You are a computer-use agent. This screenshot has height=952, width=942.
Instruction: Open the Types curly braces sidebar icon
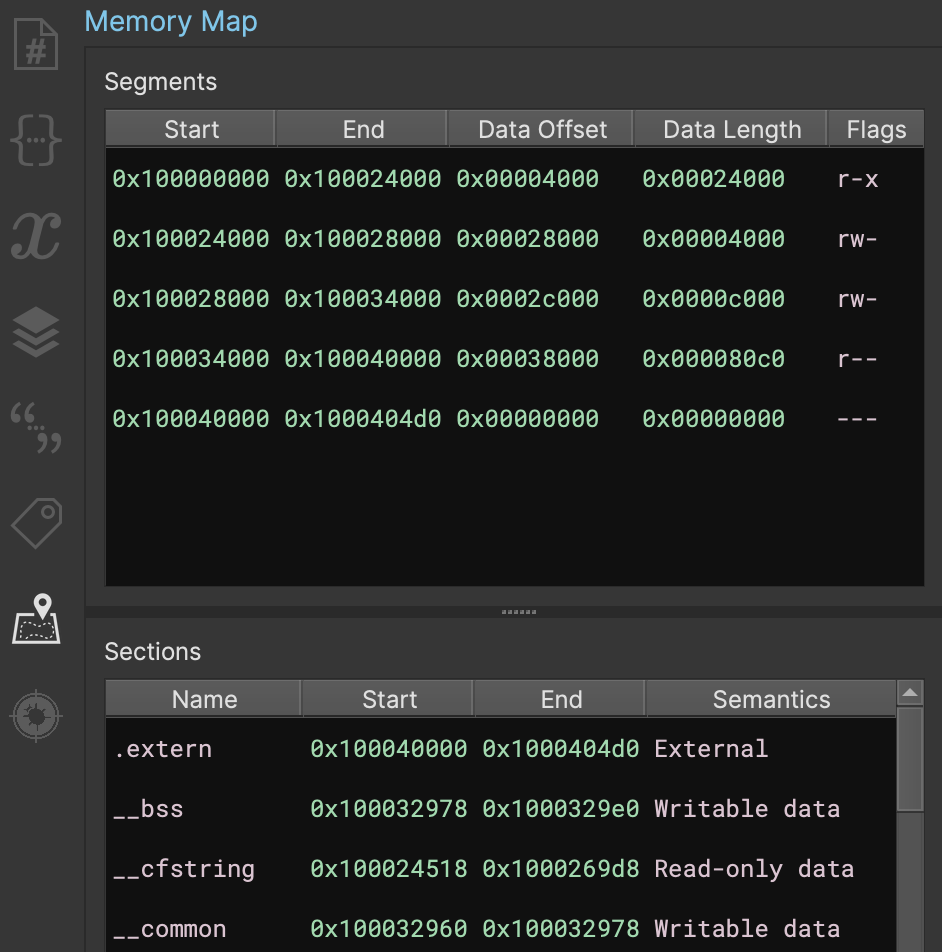click(x=36, y=140)
